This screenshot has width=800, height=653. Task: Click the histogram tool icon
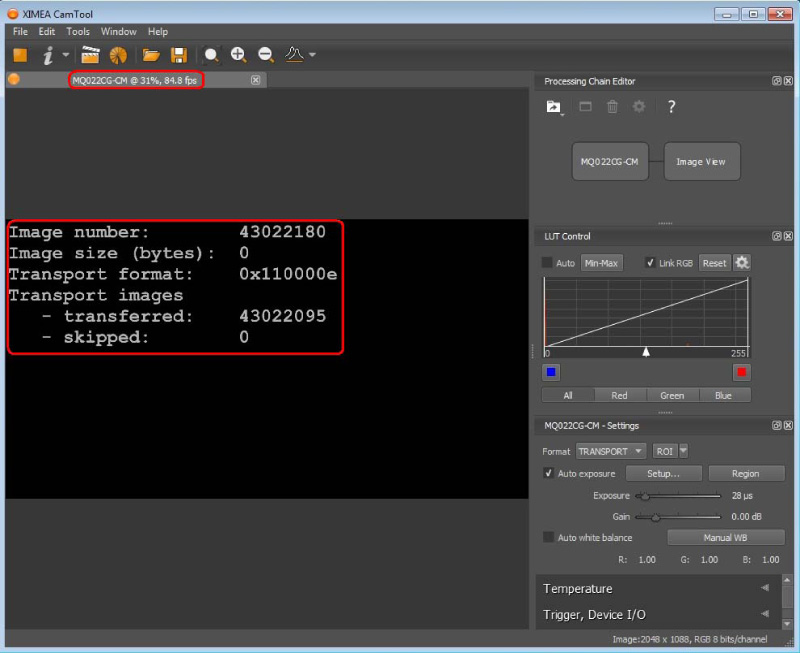[294, 54]
